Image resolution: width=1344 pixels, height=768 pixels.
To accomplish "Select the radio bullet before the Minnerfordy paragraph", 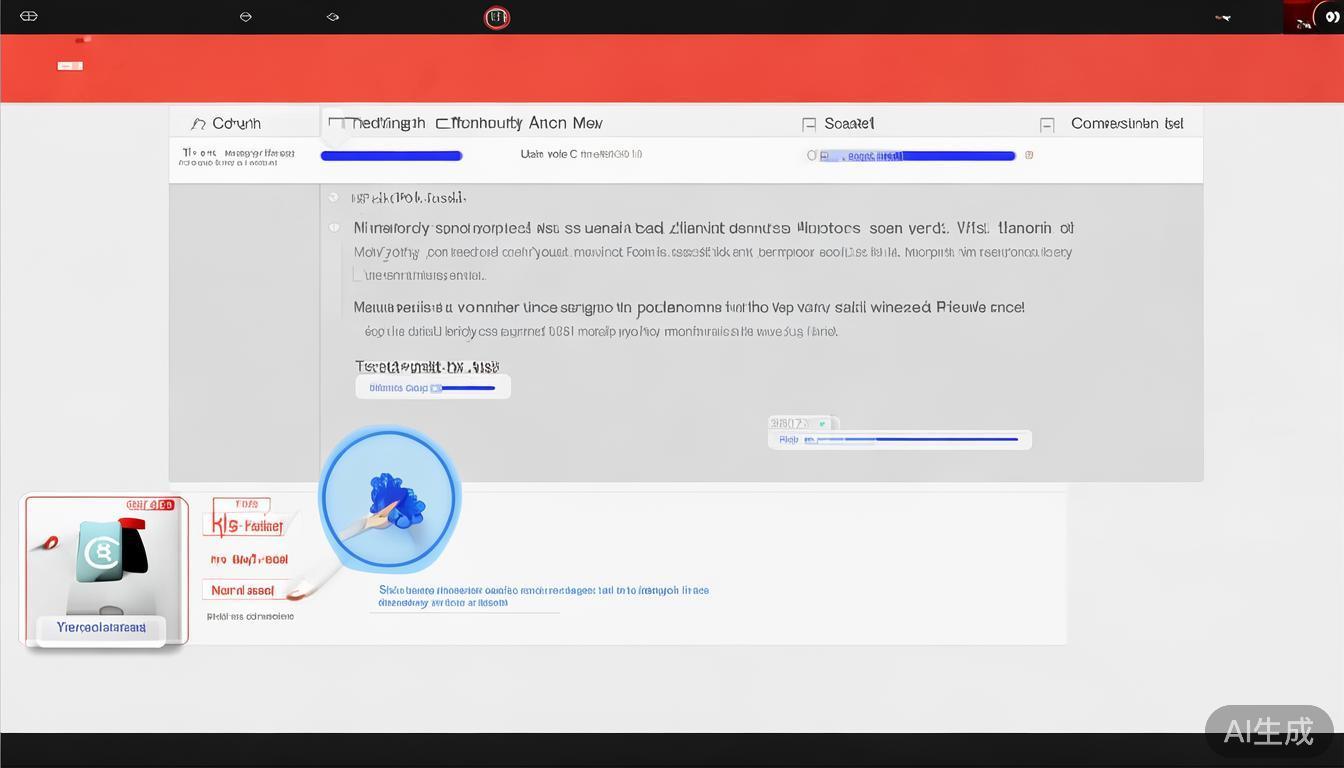I will coord(334,228).
